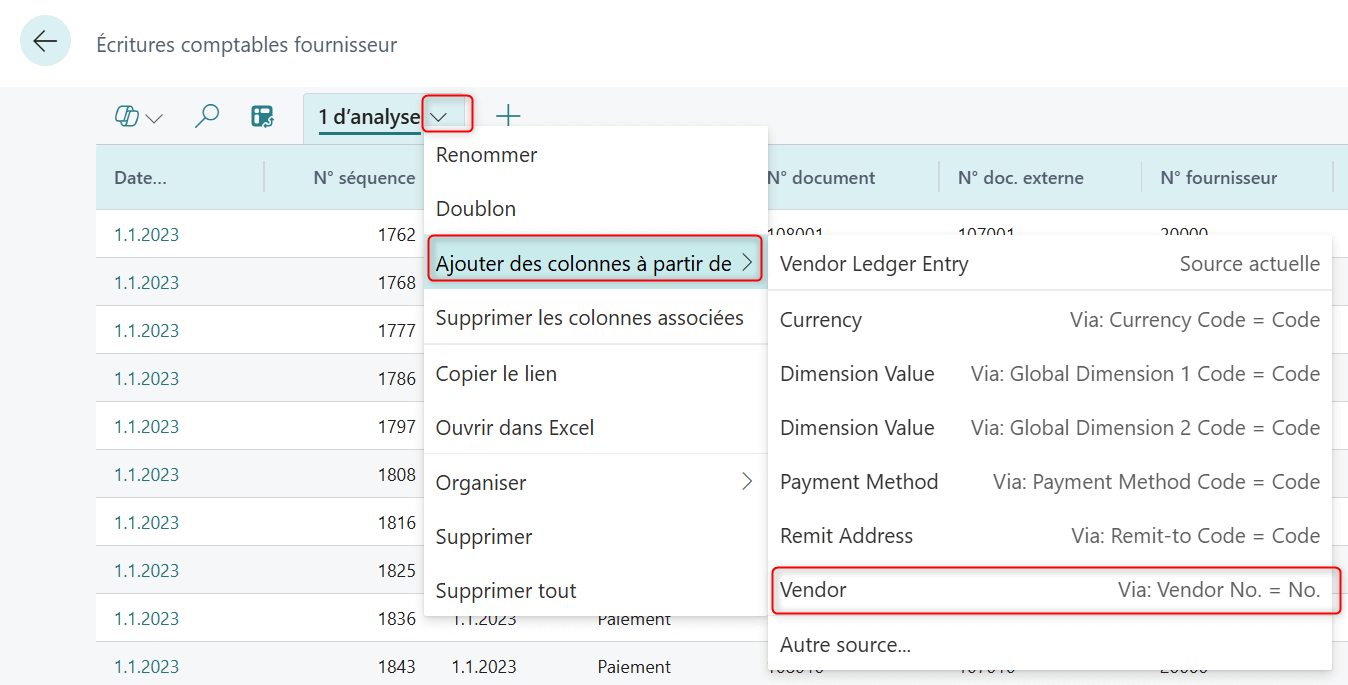1348x685 pixels.
Task: Select the '1 d'analyse' tab
Action: 368,117
